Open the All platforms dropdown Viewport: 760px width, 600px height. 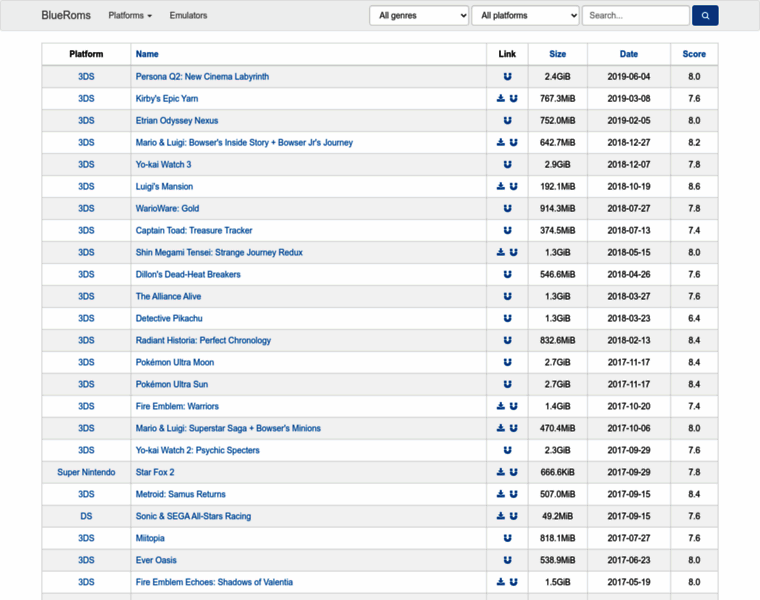[525, 16]
